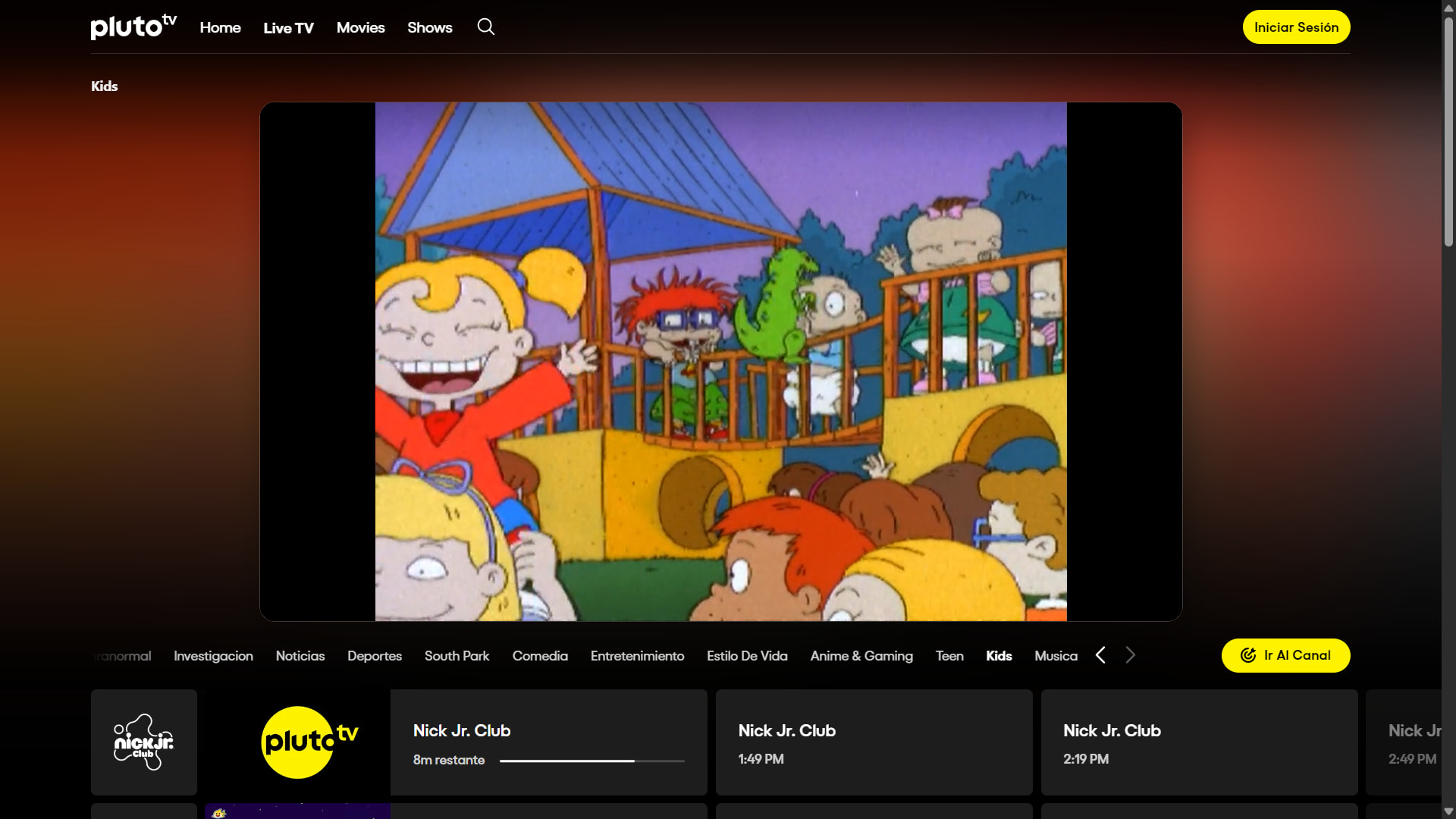Switch to Live TV
The width and height of the screenshot is (1456, 819).
288,28
